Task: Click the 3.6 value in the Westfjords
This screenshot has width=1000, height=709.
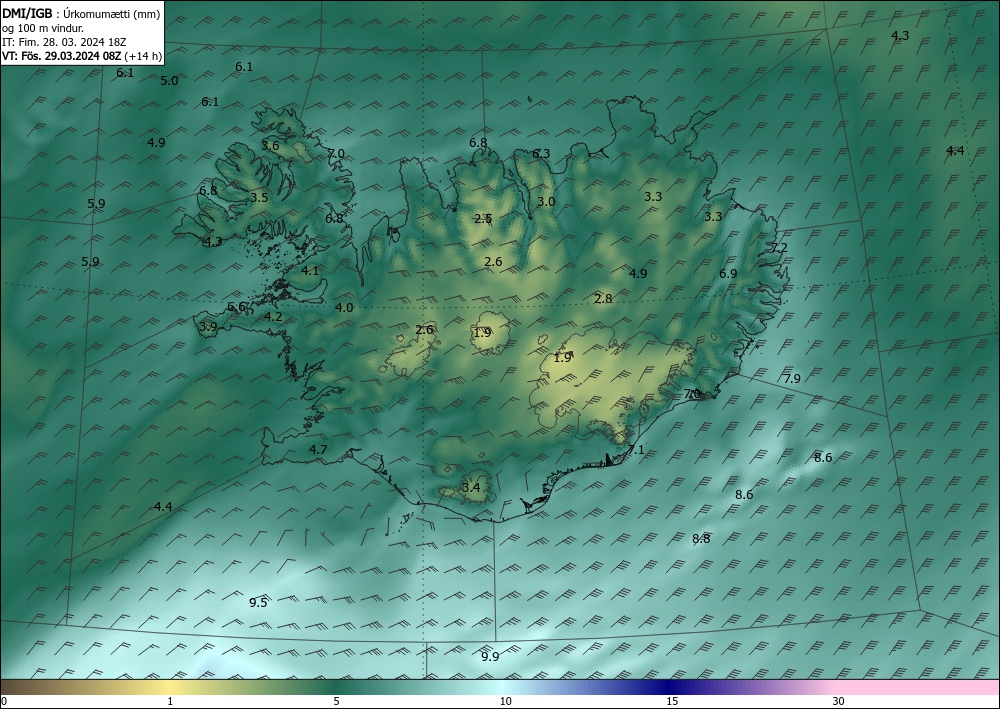Action: pos(270,145)
